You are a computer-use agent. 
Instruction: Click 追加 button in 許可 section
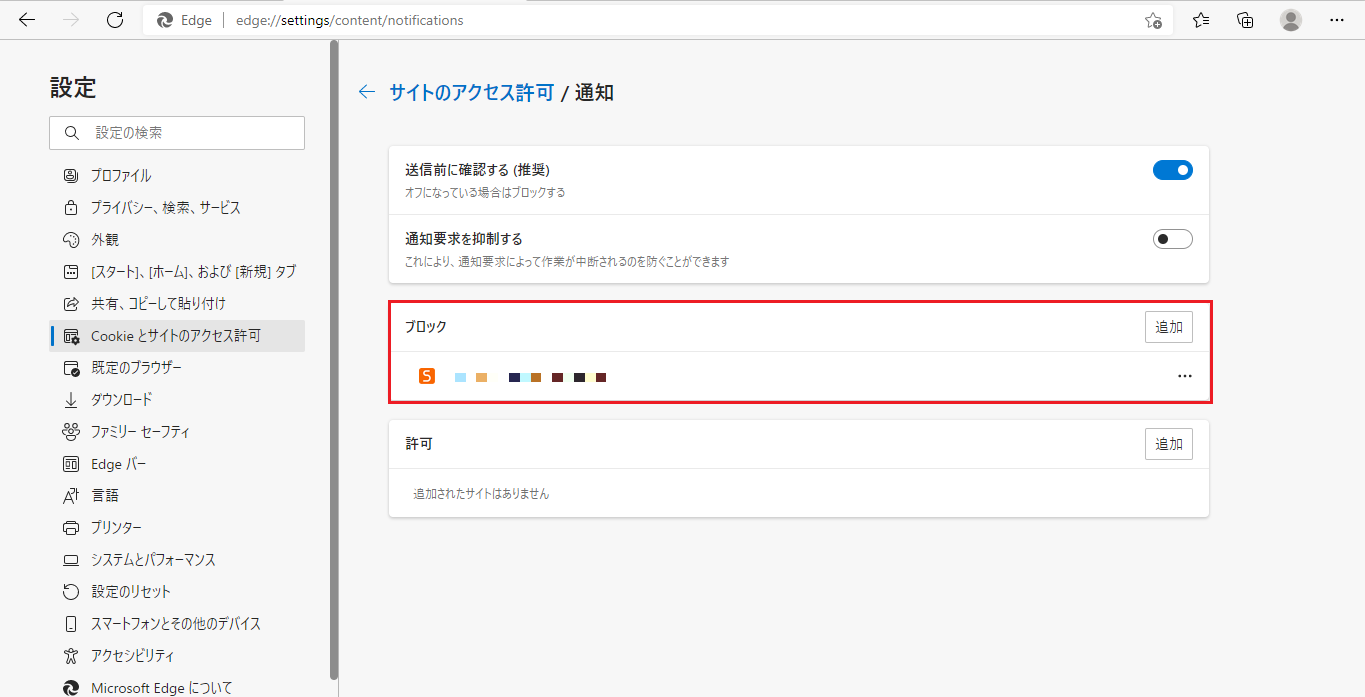coord(1168,444)
